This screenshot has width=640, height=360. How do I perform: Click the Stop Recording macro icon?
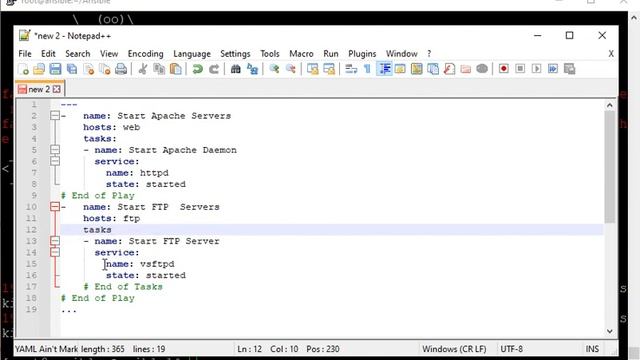520,69
